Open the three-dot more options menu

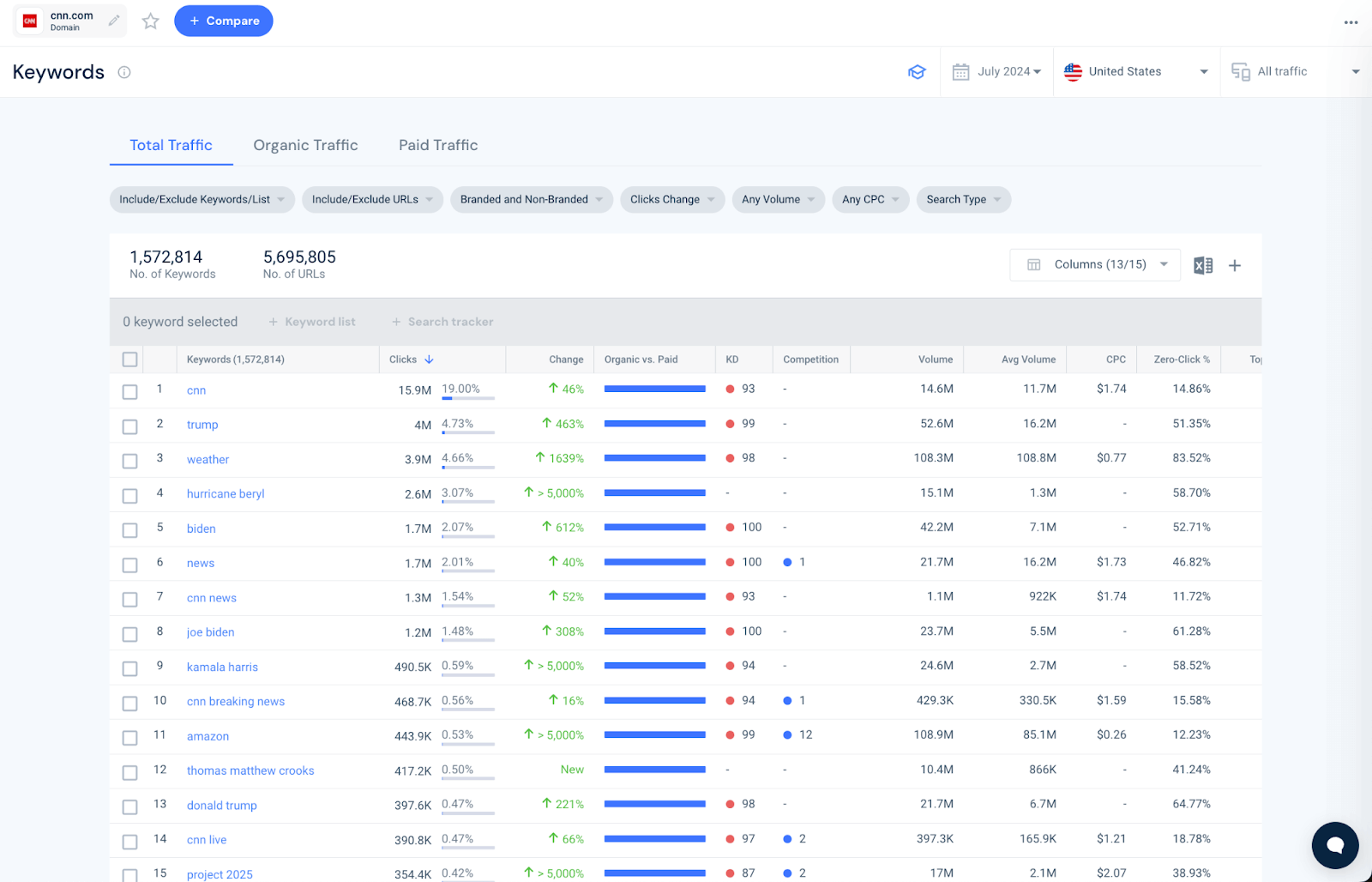click(1351, 22)
